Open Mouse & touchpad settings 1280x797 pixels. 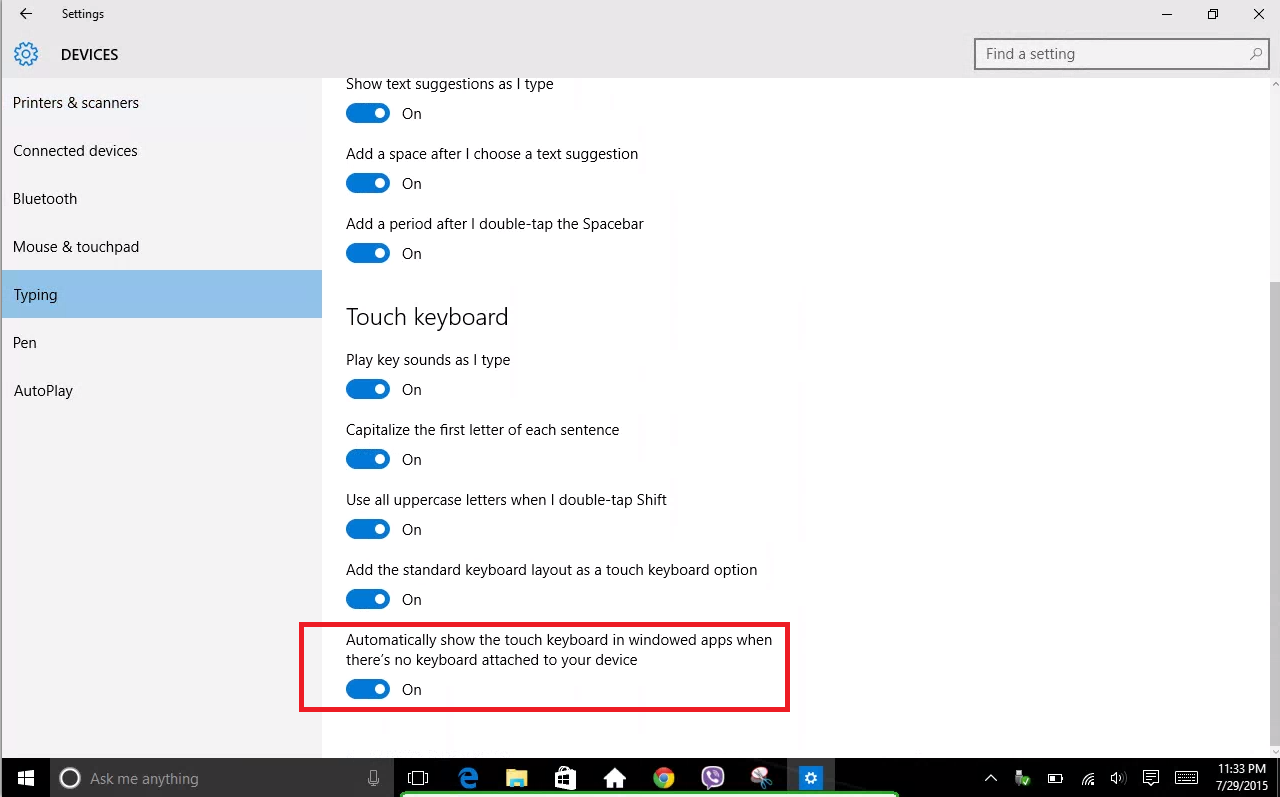click(x=76, y=246)
